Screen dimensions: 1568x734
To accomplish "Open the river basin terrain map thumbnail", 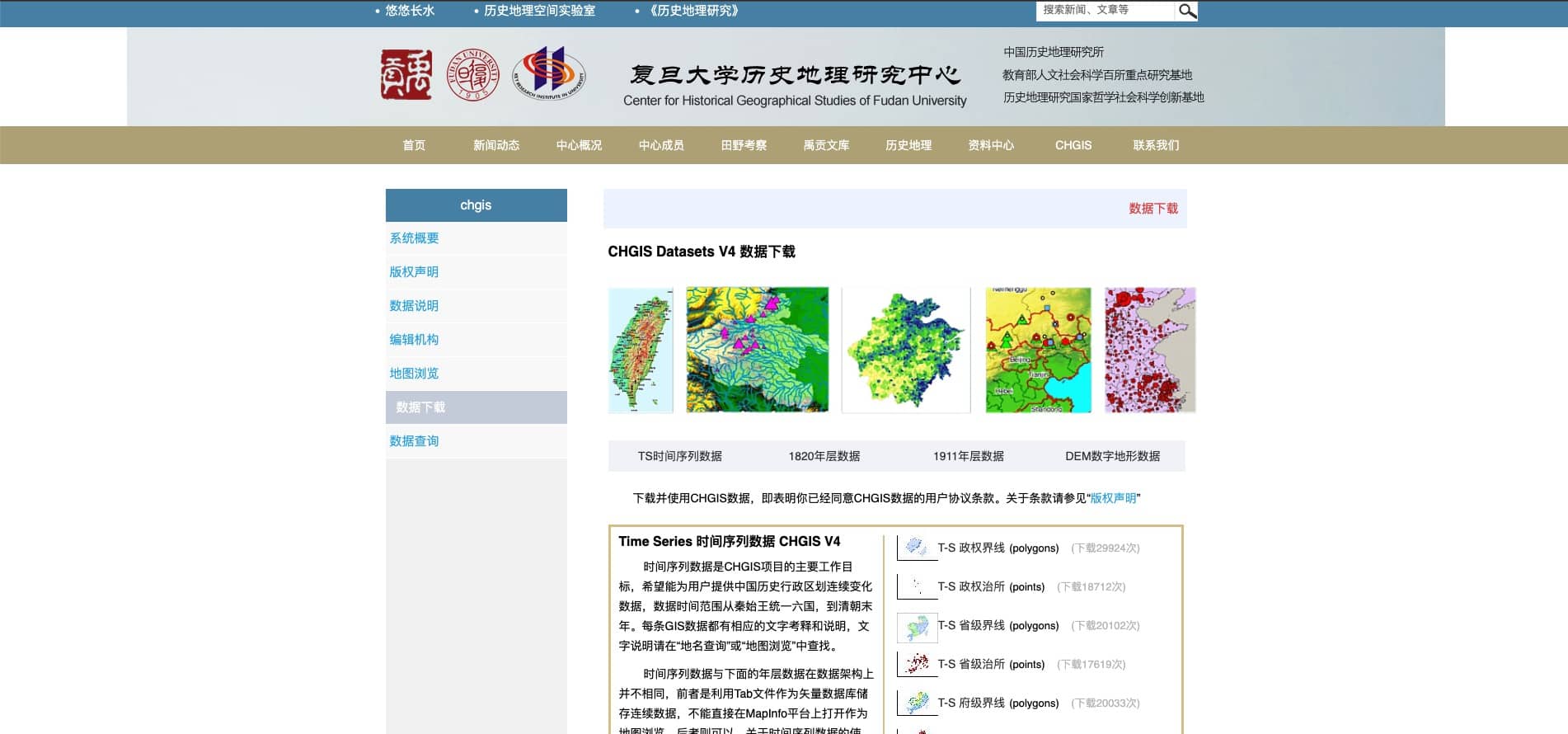I will coord(757,350).
